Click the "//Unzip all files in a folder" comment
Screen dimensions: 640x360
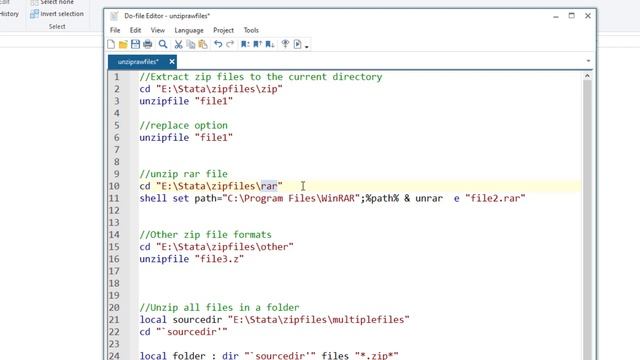[220, 307]
